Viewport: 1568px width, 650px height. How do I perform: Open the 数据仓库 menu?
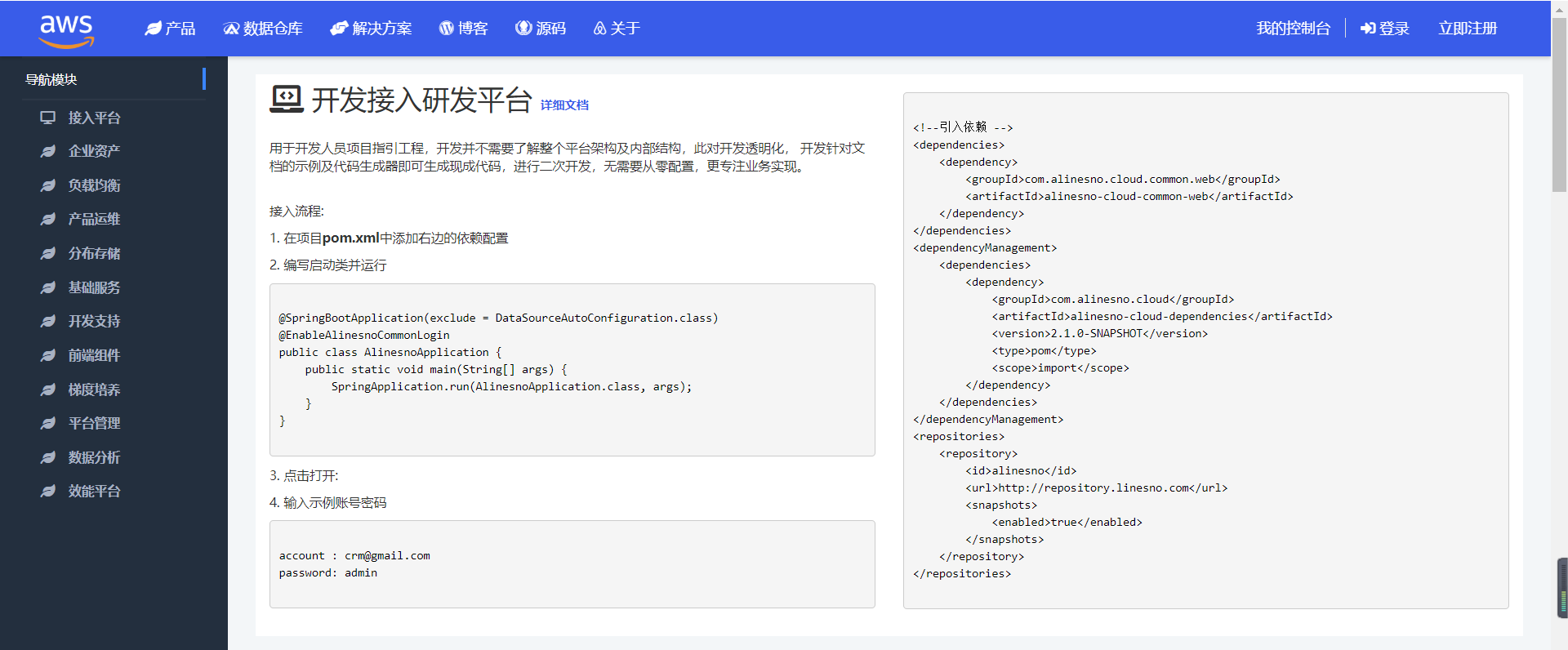pyautogui.click(x=263, y=29)
